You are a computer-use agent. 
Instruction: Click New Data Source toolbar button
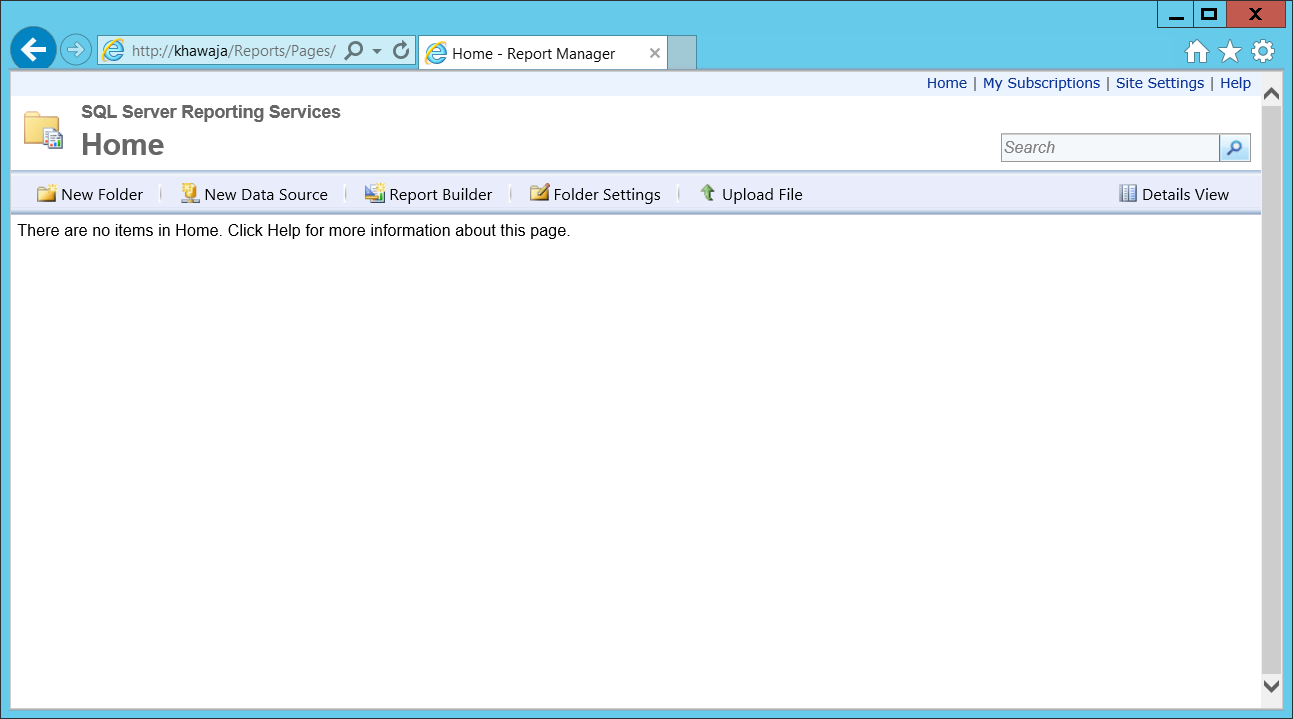(254, 194)
